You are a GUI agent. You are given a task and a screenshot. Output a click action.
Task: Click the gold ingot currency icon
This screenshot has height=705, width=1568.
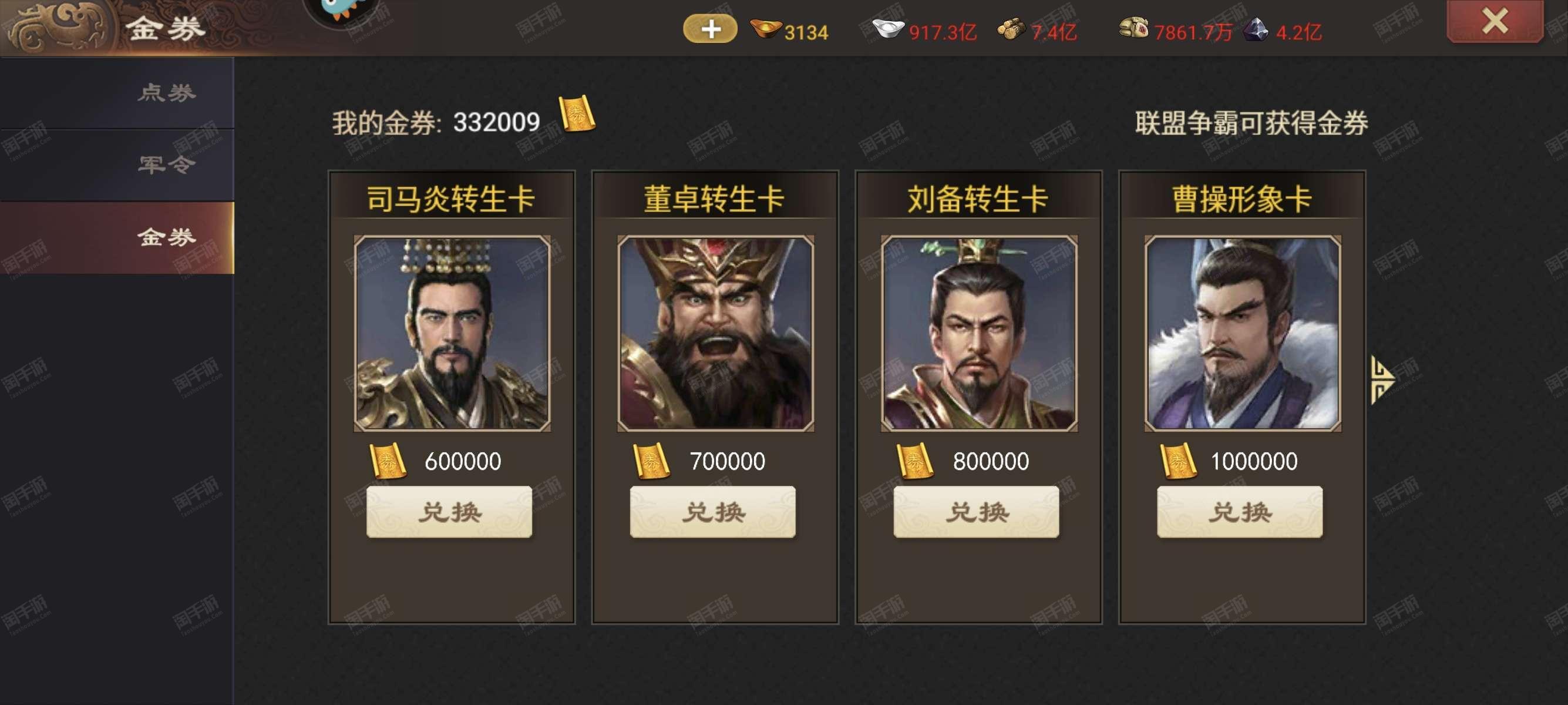coord(766,28)
